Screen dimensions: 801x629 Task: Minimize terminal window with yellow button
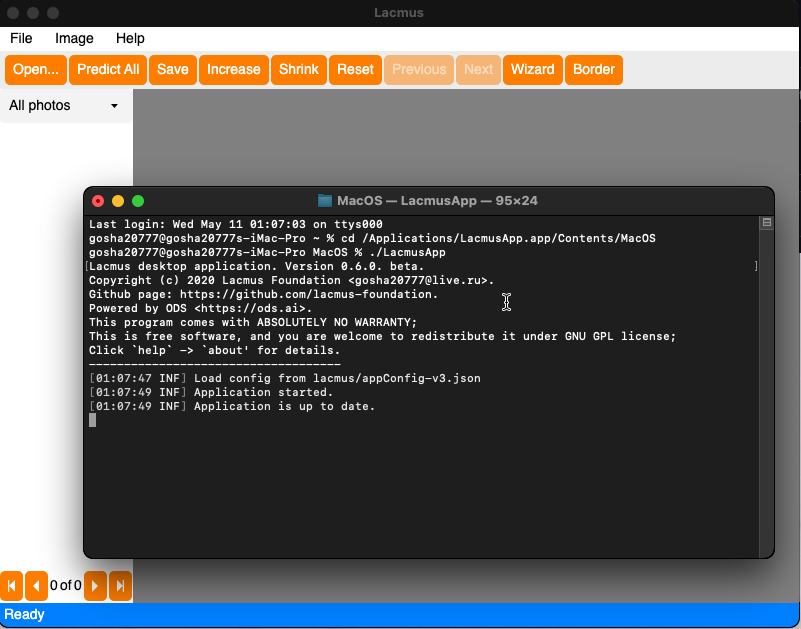point(118,201)
